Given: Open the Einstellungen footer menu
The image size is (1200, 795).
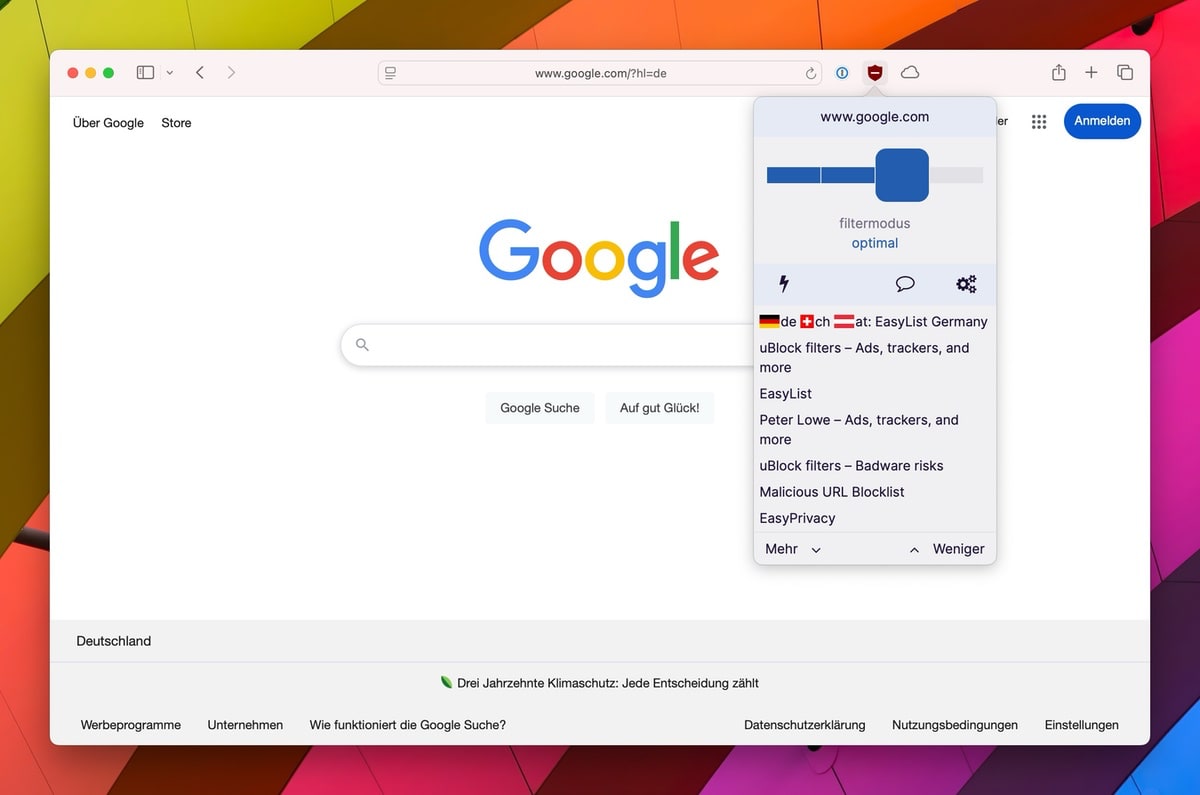Looking at the screenshot, I should pos(1081,725).
